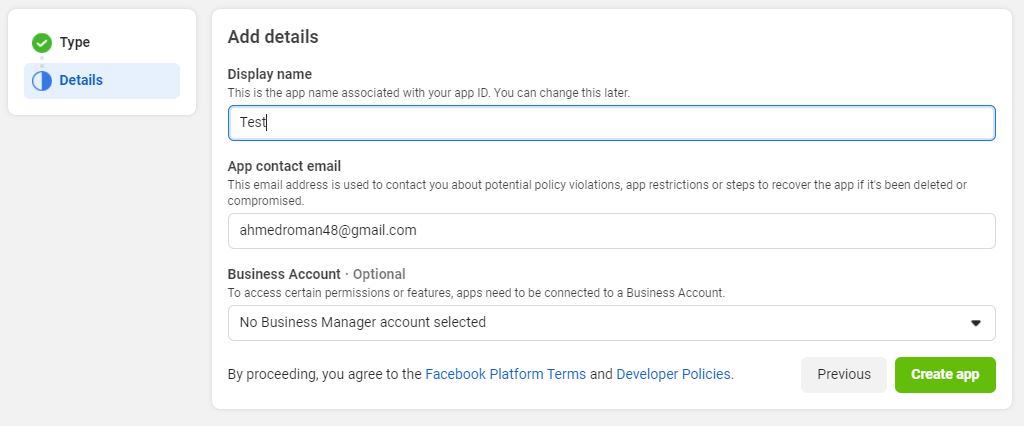Open the Facebook Platform Terms link

[x=505, y=375]
